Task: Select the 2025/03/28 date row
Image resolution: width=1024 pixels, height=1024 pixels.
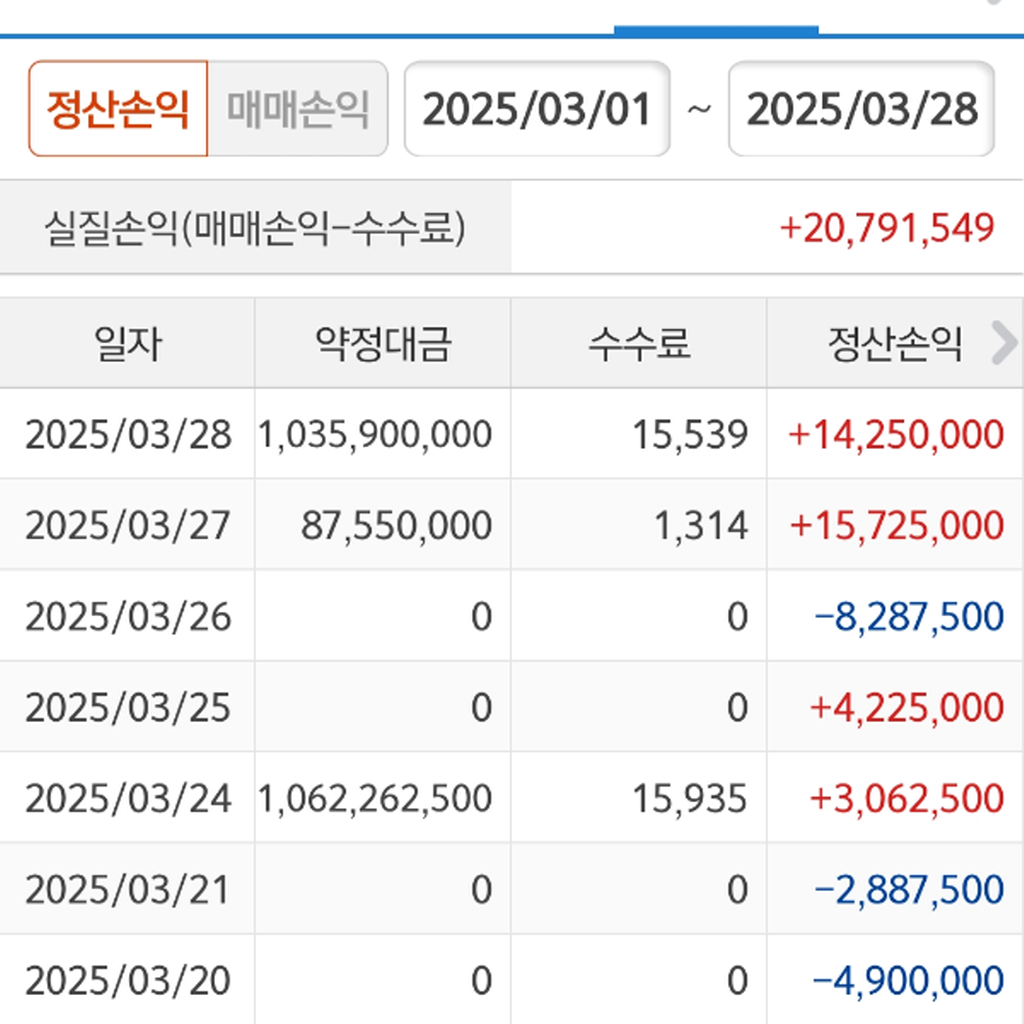Action: 128,435
